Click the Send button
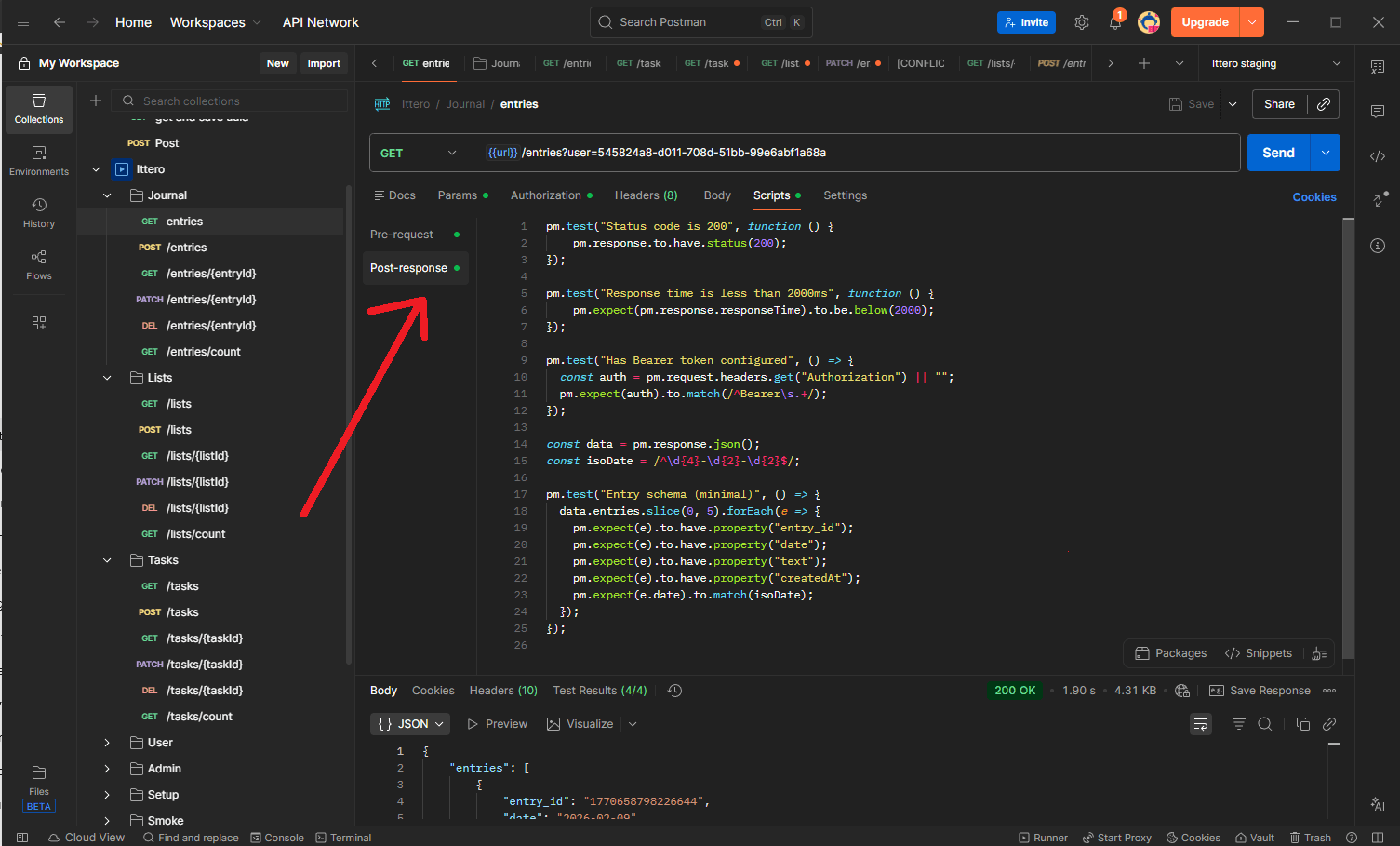The image size is (1400, 846). click(x=1277, y=153)
